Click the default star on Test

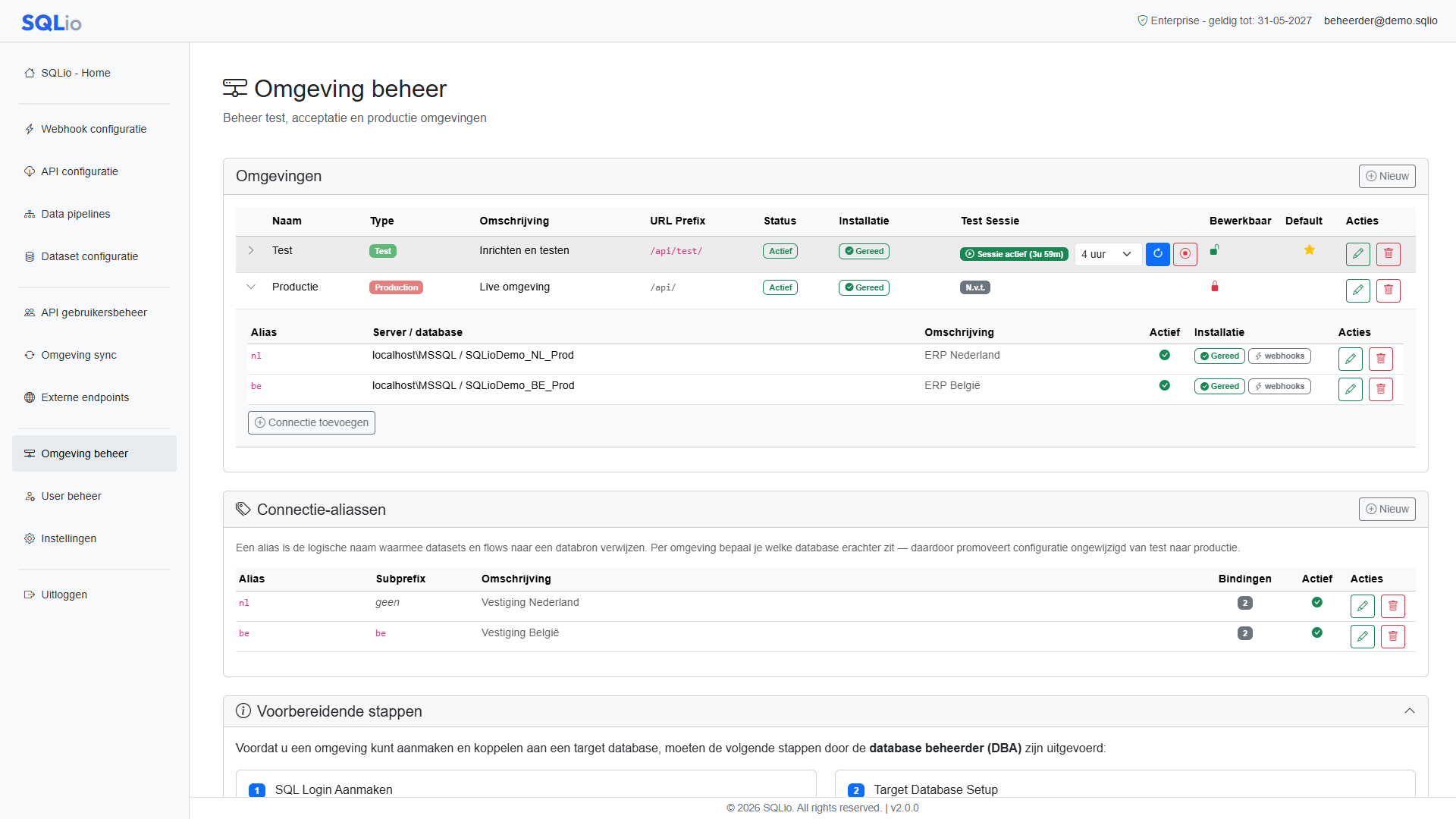(x=1309, y=250)
